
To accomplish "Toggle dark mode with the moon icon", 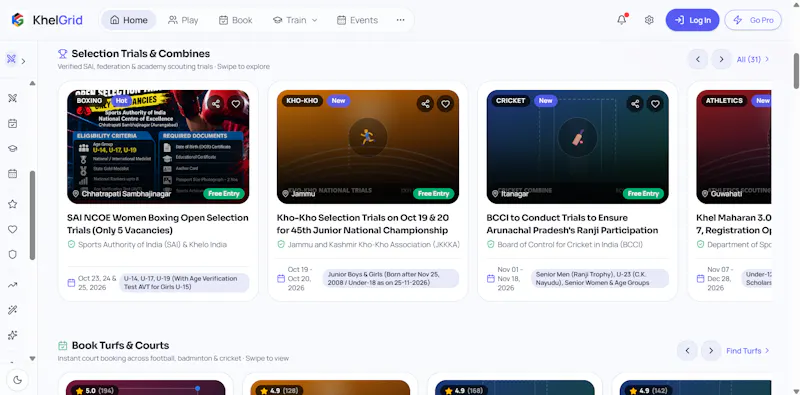I will [x=18, y=380].
